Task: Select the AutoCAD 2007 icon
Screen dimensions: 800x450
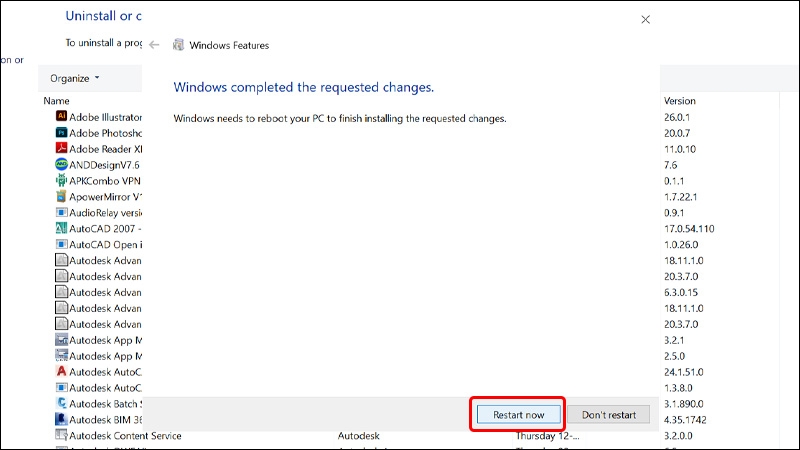Action: [61, 228]
